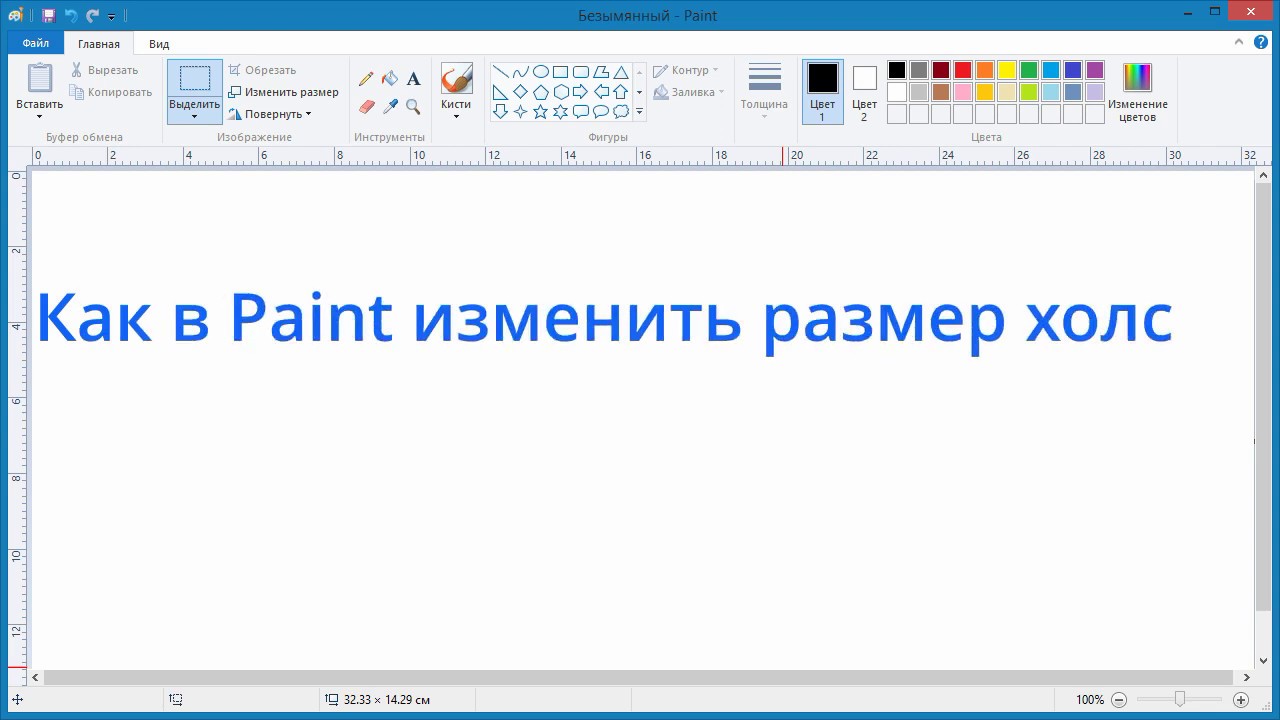Click the 100% zoom level text
1280x720 pixels.
tap(1090, 700)
